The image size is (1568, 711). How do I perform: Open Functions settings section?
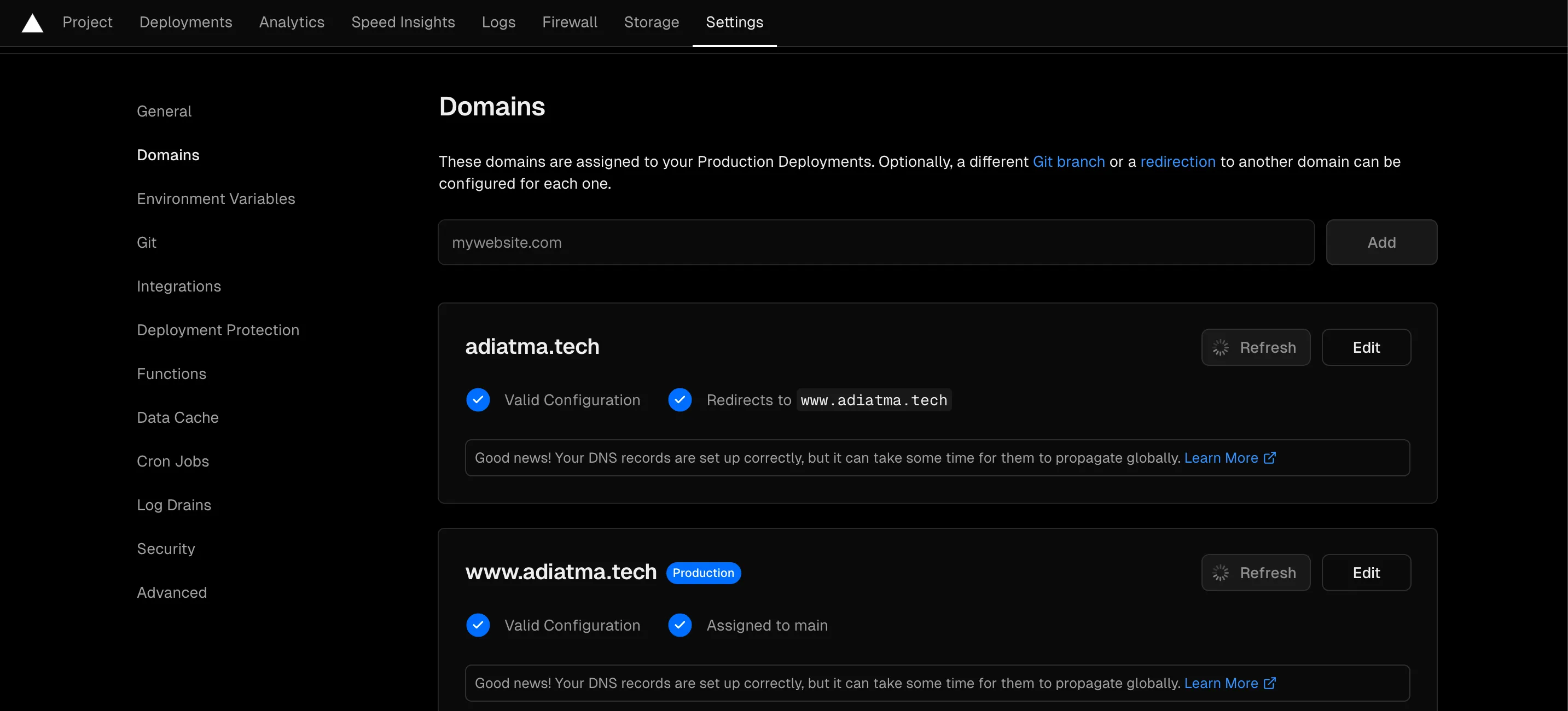(x=172, y=374)
